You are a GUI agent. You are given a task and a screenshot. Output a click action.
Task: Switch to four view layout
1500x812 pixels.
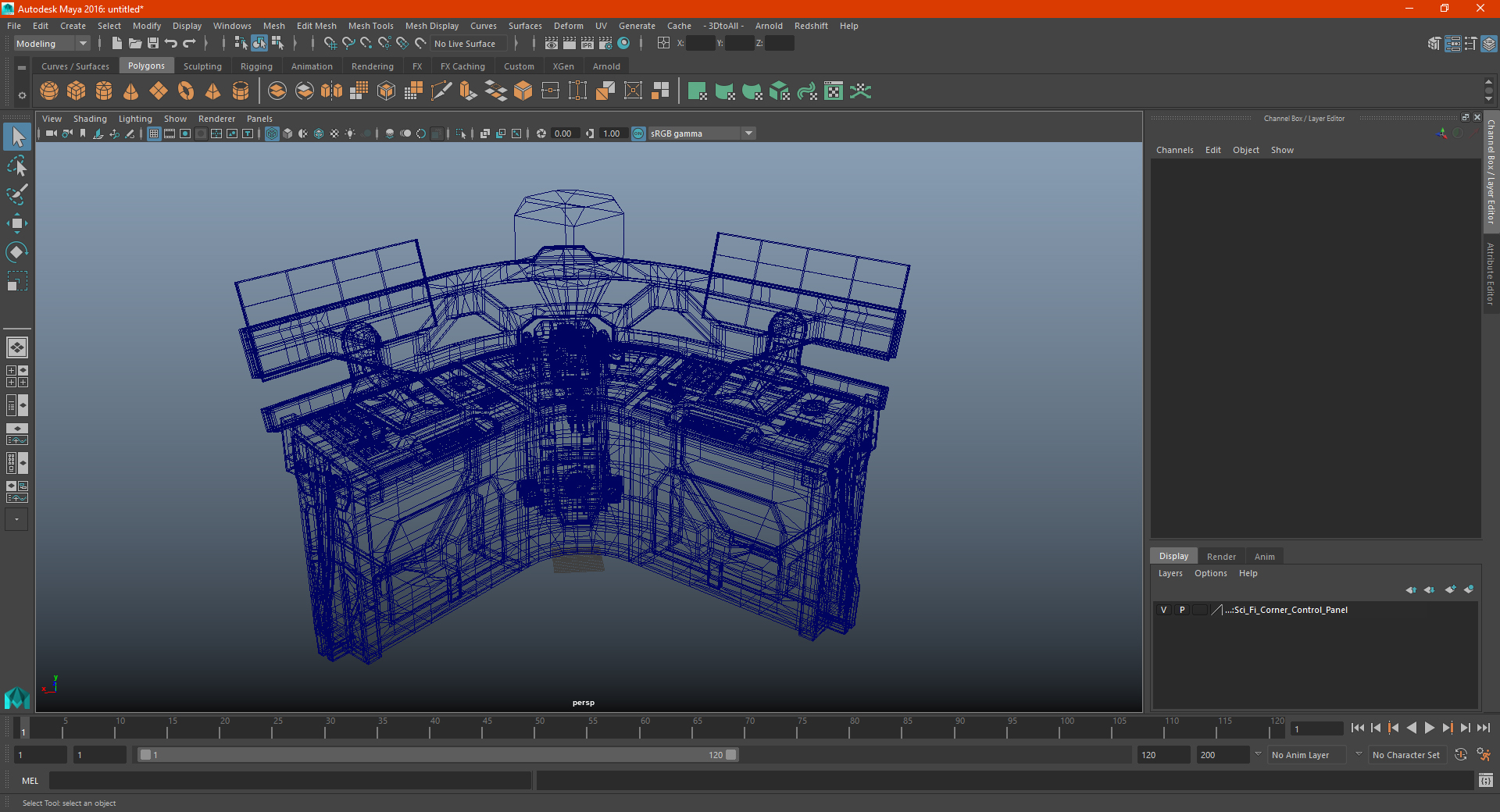pyautogui.click(x=17, y=376)
